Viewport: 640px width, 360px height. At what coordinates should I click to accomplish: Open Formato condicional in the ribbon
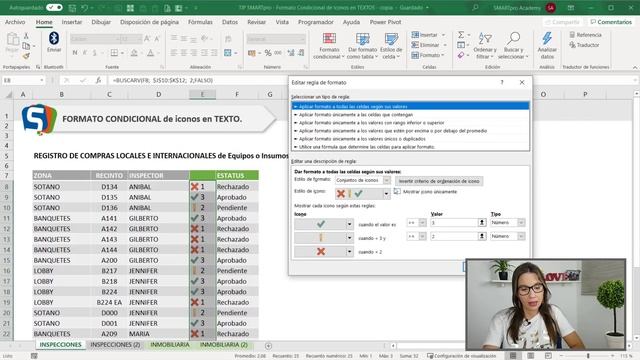point(329,46)
